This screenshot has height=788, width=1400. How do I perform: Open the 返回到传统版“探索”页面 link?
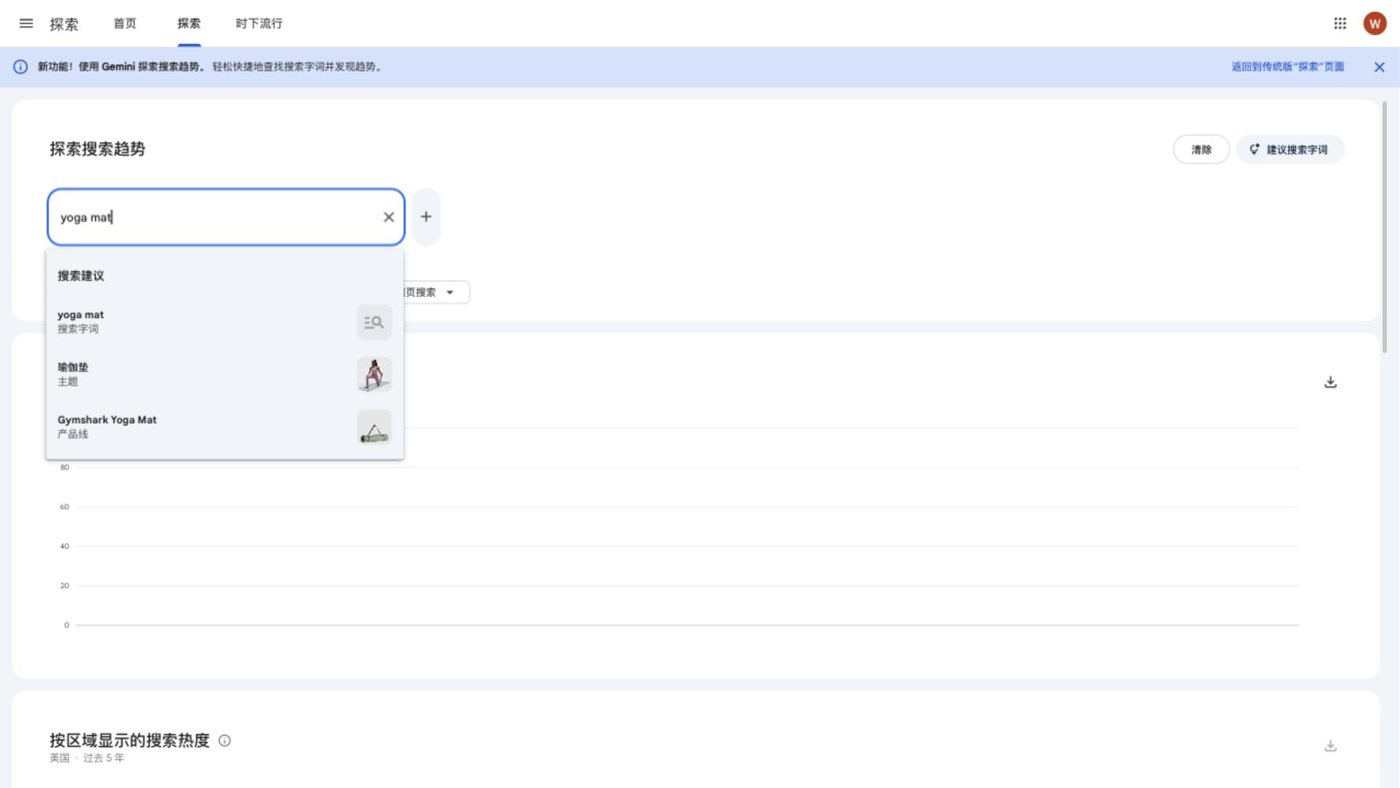coord(1288,67)
